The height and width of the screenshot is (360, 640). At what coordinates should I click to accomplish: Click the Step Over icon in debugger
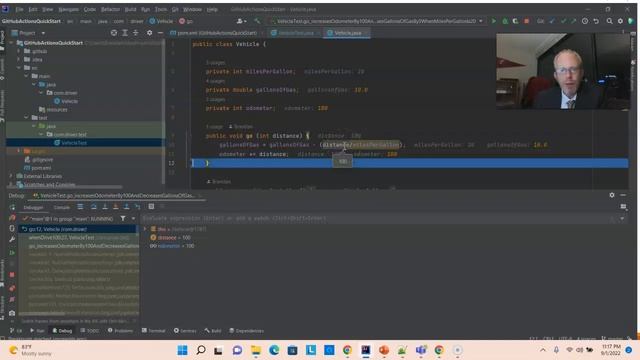point(94,207)
